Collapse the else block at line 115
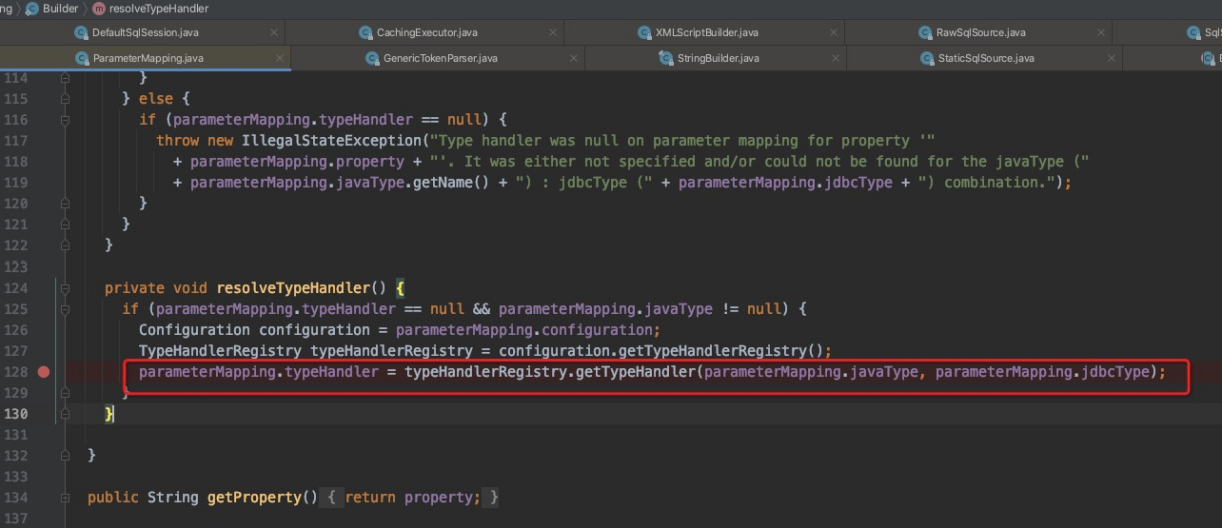 [x=65, y=99]
